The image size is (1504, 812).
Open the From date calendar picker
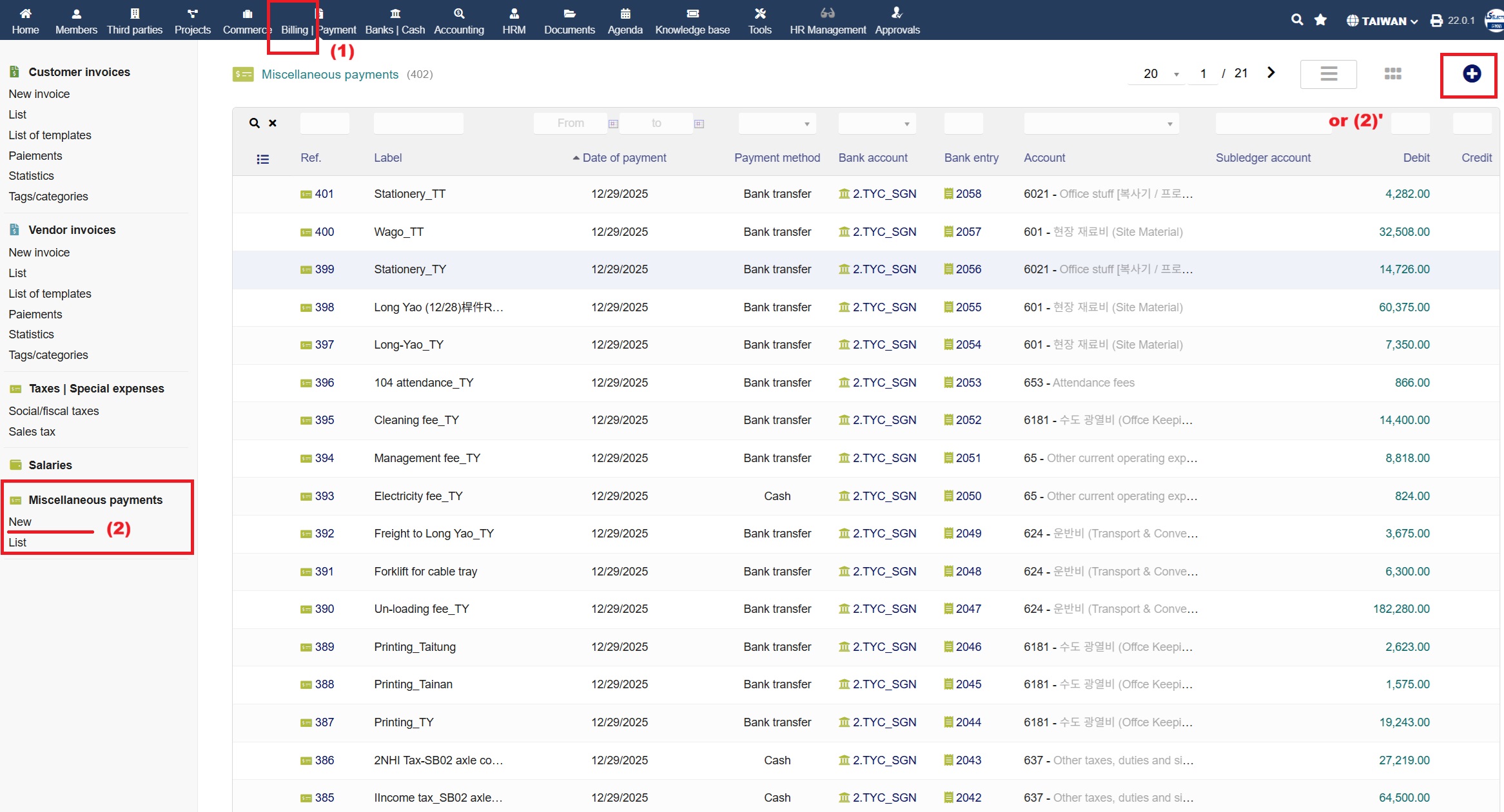point(613,124)
